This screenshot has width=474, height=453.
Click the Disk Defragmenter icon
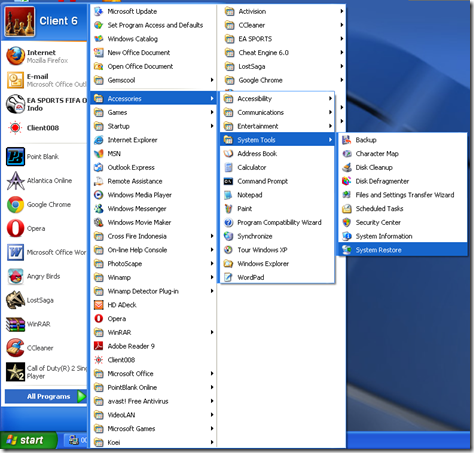click(347, 181)
